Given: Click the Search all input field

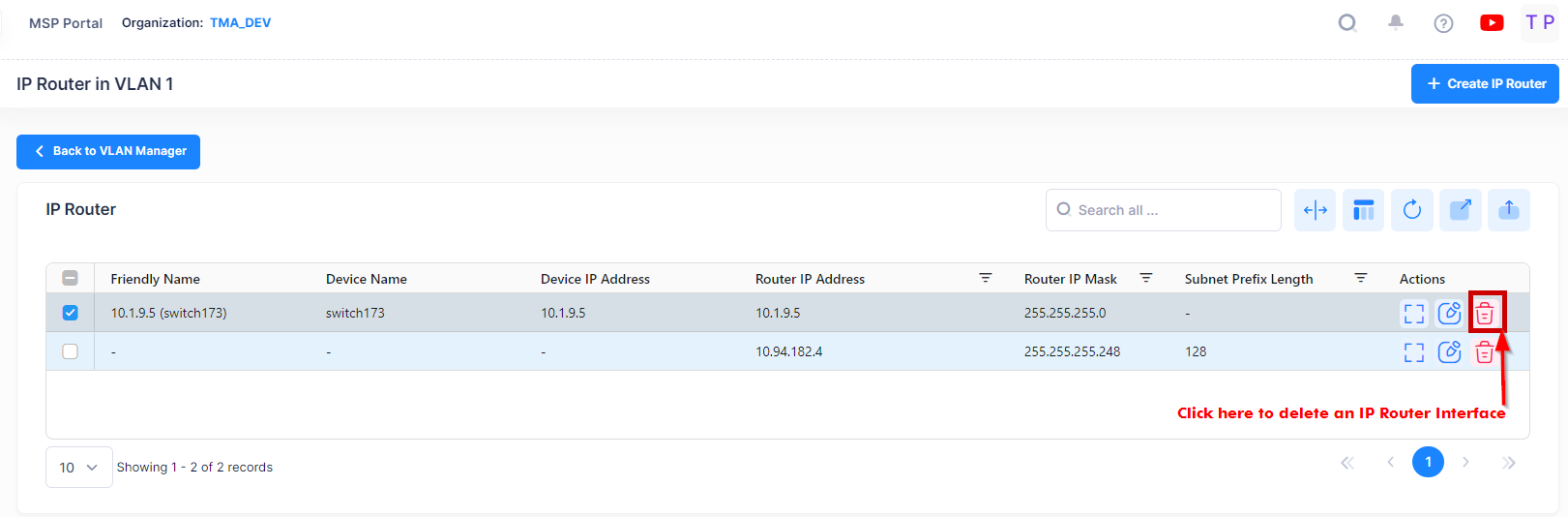Looking at the screenshot, I should point(1170,210).
